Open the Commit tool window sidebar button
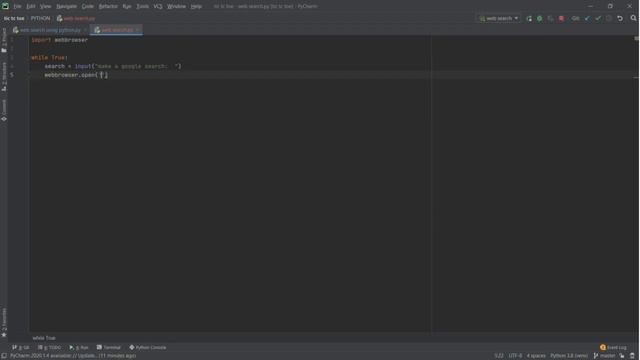The image size is (640, 360). 4,110
